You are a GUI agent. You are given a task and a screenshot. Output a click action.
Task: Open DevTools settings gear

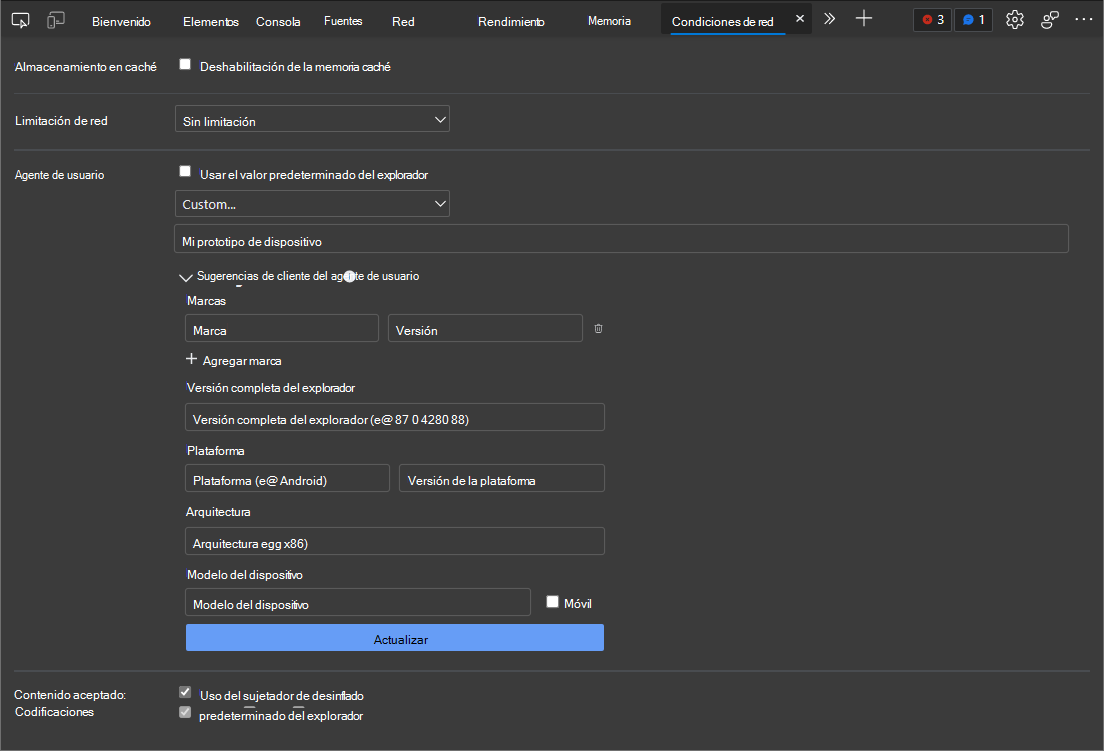point(1014,19)
